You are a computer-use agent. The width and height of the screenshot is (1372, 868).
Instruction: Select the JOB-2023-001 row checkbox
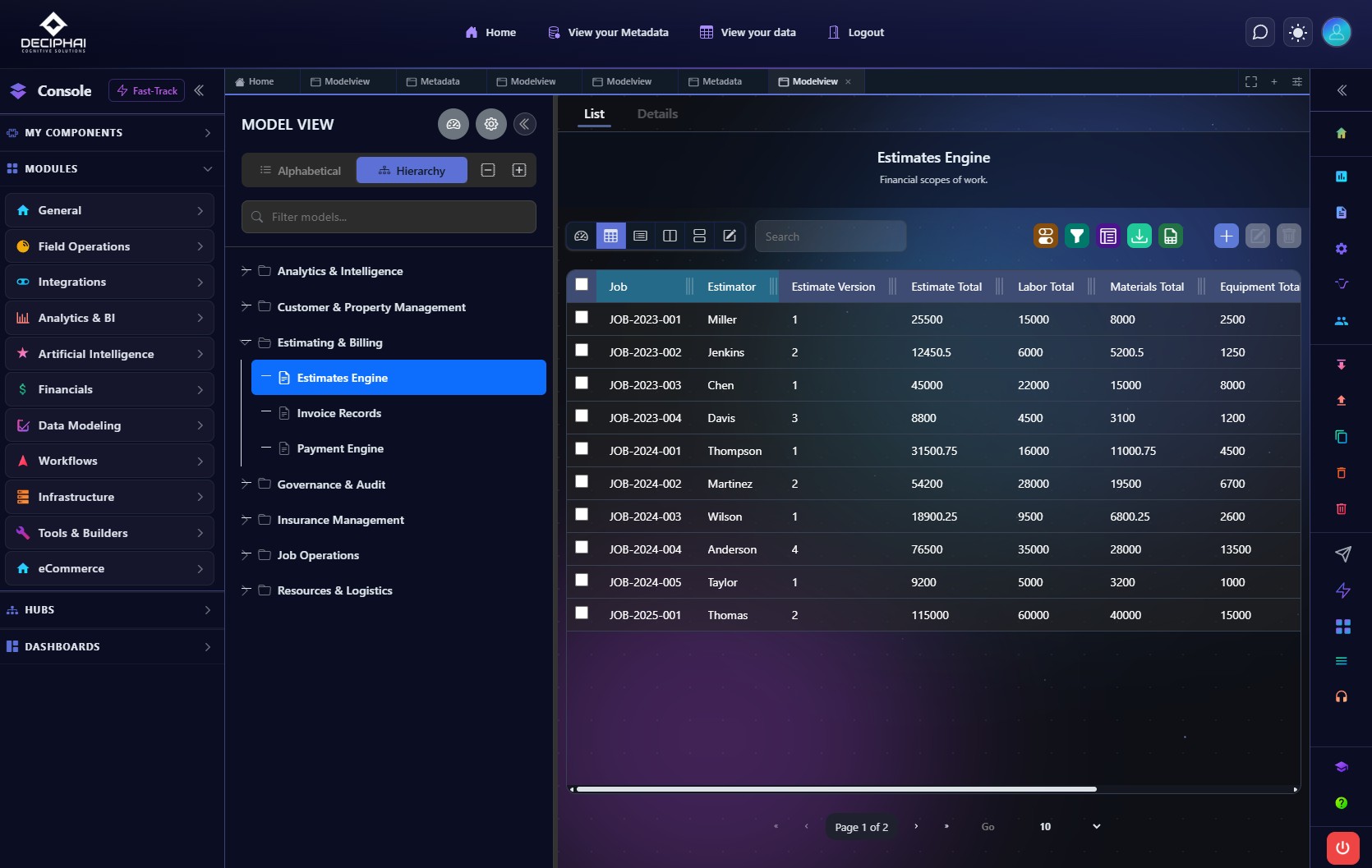[582, 317]
